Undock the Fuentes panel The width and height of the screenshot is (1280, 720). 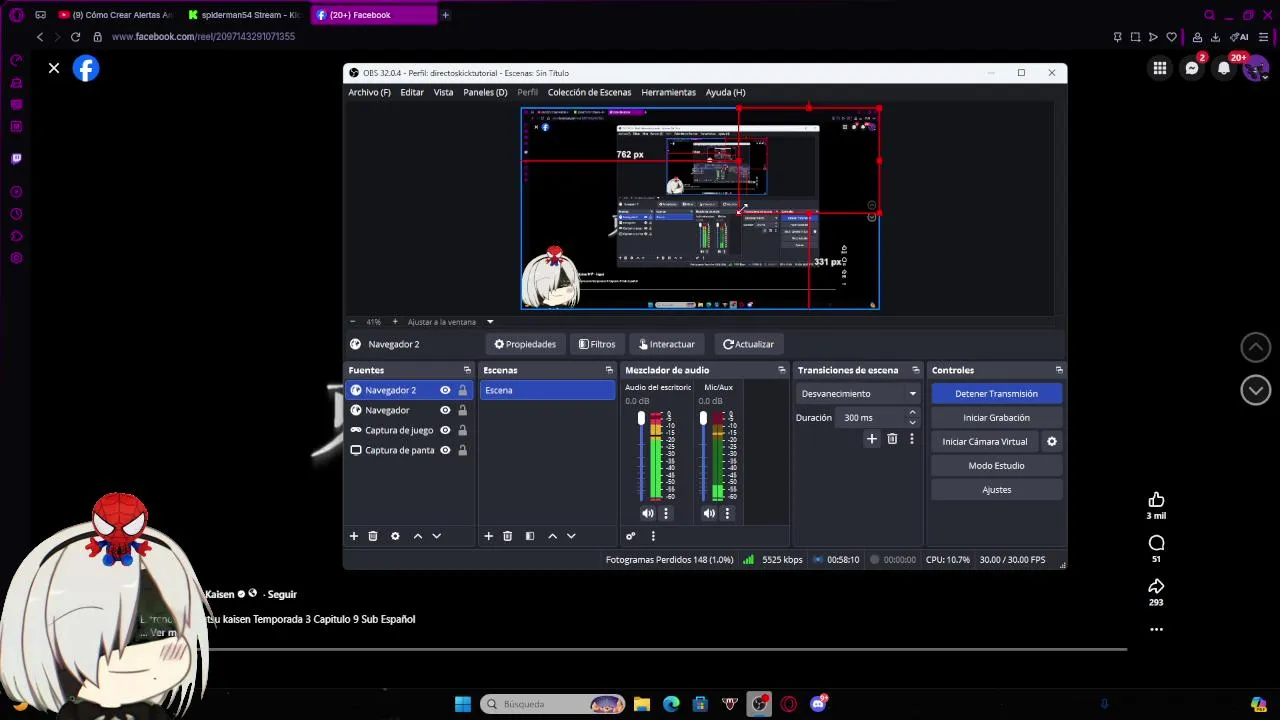[467, 370]
